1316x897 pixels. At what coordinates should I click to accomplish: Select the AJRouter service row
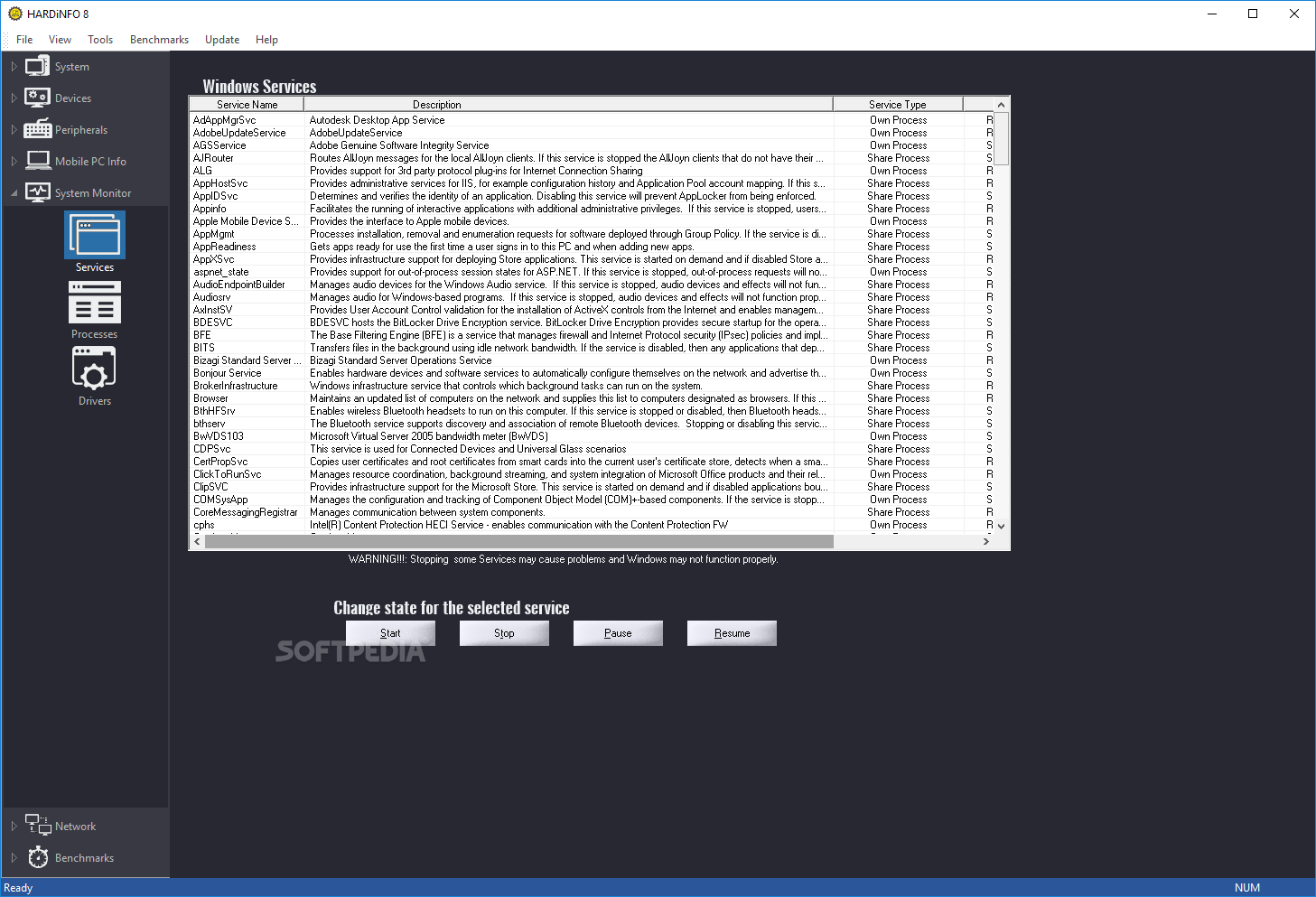click(591, 158)
